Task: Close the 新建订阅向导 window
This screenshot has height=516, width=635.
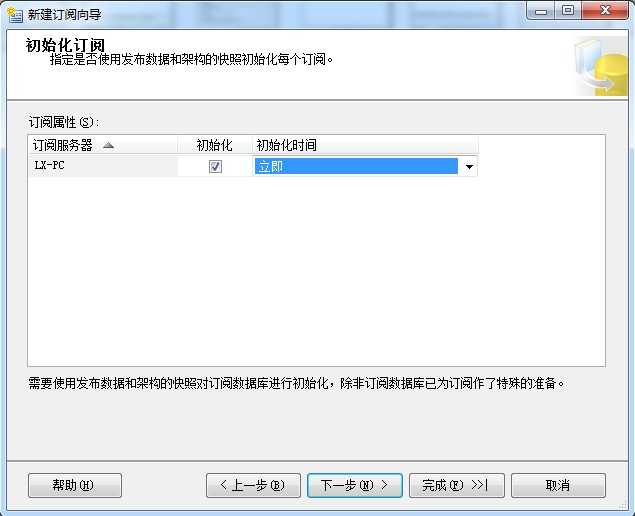Action: pyautogui.click(x=605, y=11)
